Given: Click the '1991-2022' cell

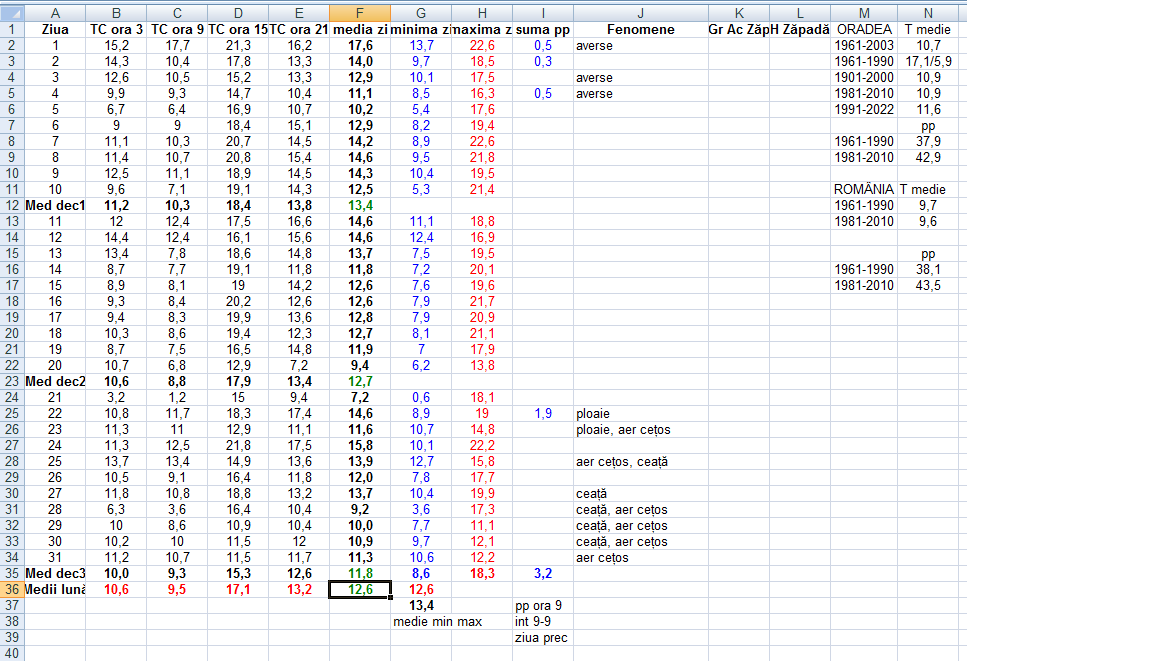Looking at the screenshot, I should (864, 109).
